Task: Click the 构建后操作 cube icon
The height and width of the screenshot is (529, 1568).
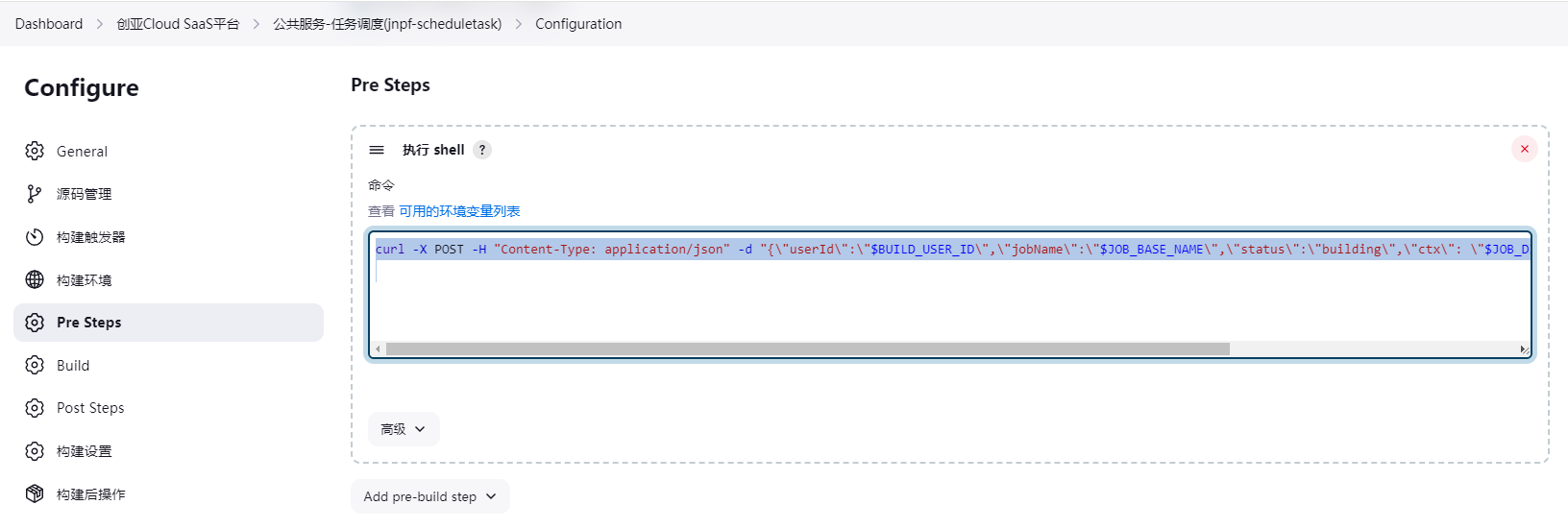Action: point(35,493)
